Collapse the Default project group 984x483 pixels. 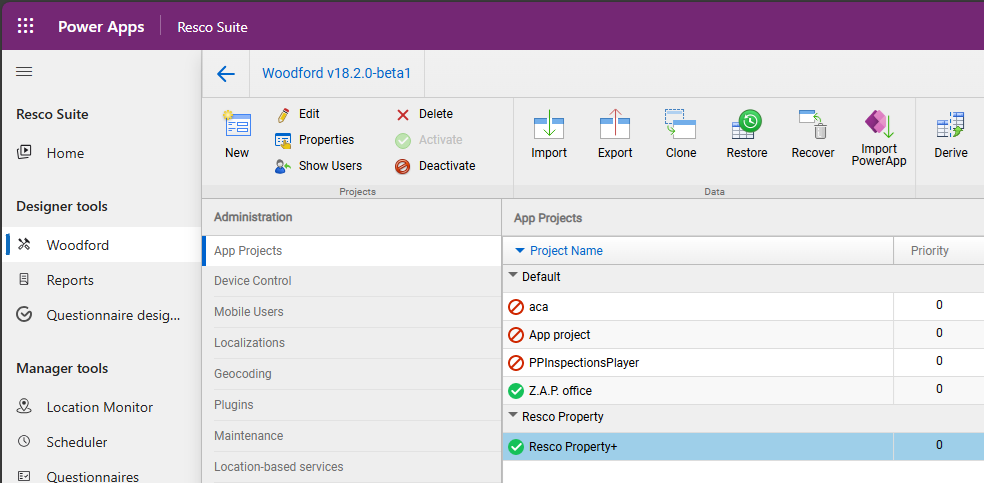coord(514,277)
